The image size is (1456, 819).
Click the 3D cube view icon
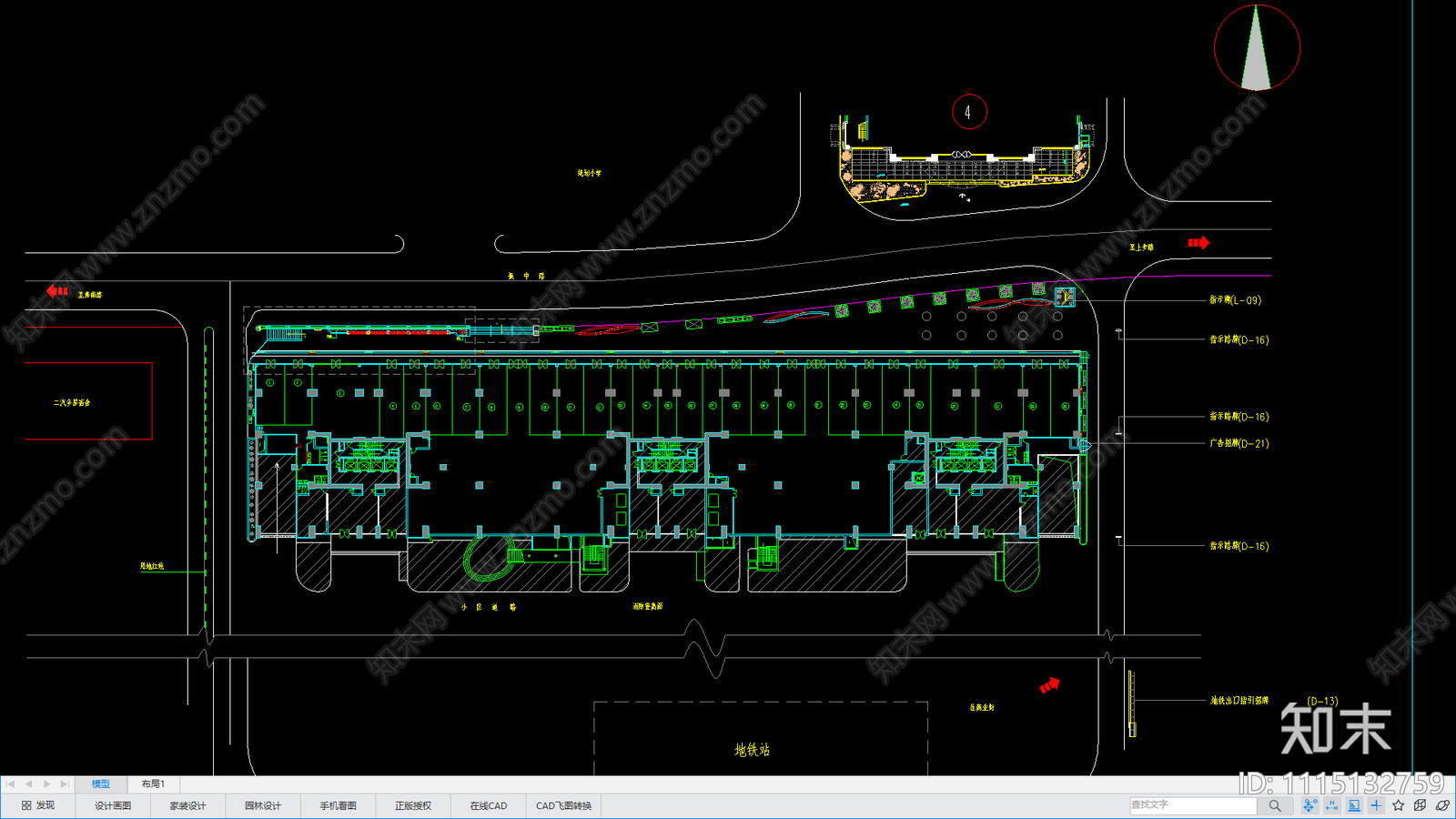[x=1420, y=805]
